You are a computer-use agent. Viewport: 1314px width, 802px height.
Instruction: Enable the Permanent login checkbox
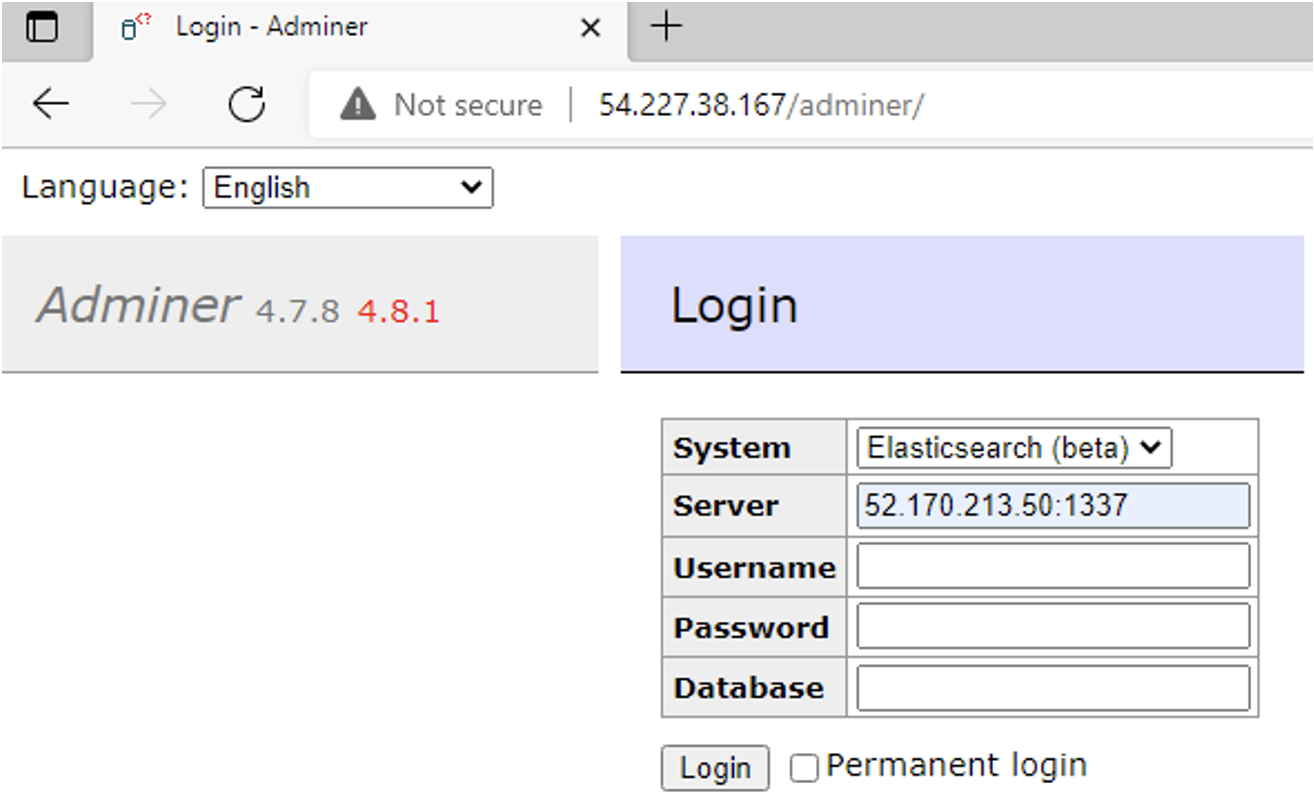pyautogui.click(x=804, y=768)
